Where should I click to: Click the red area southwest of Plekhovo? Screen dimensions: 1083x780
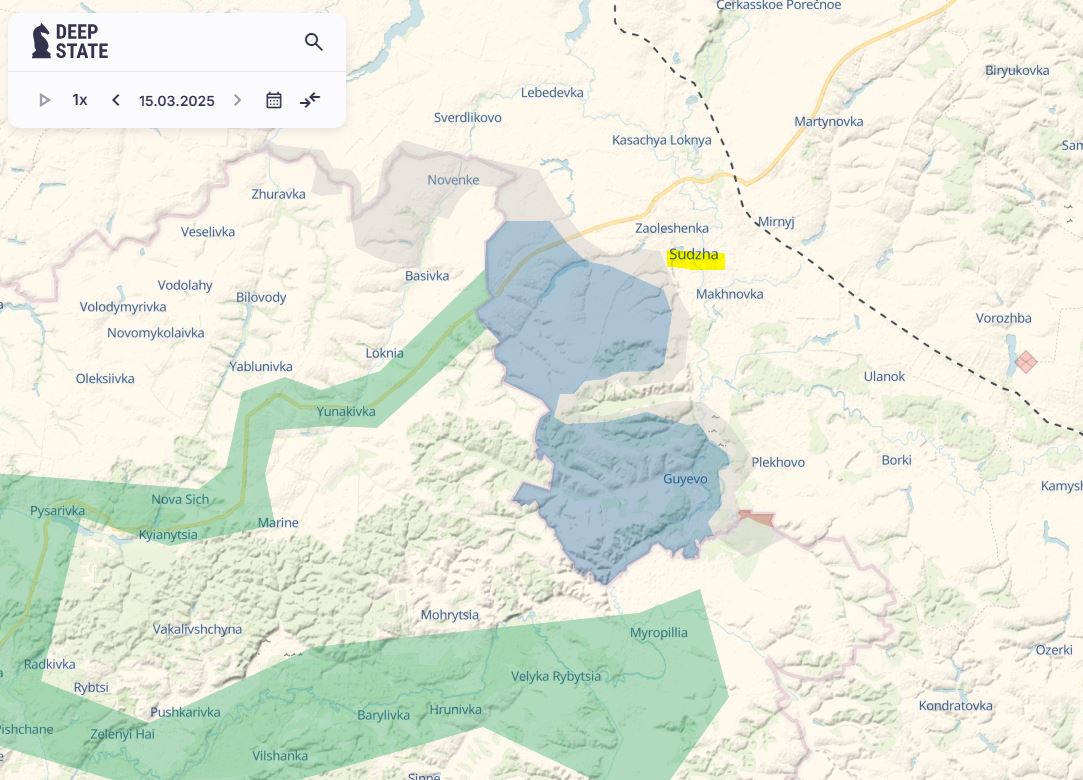(x=755, y=518)
